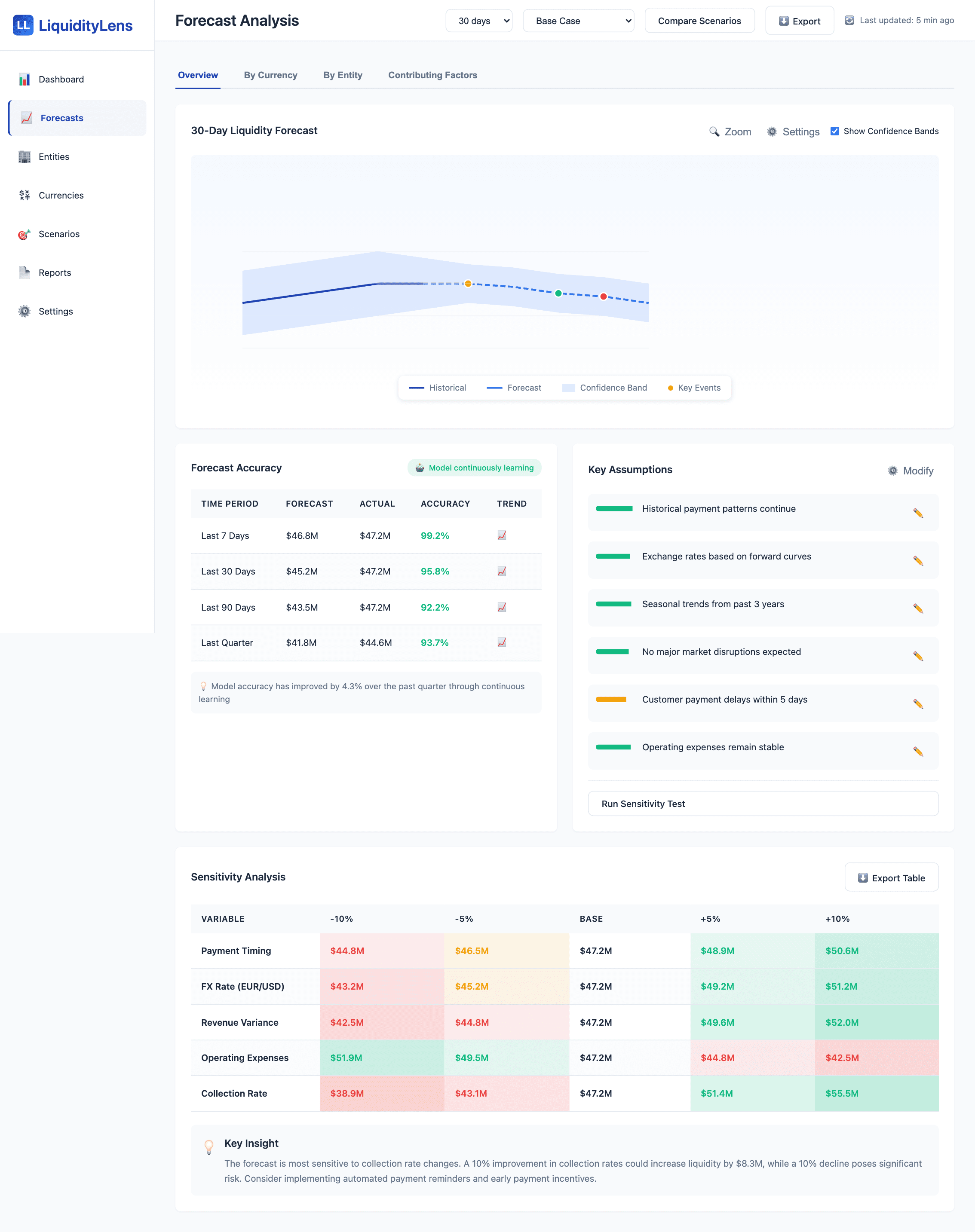Viewport: 975px width, 1232px height.
Task: Click the Reports document icon
Action: point(24,273)
